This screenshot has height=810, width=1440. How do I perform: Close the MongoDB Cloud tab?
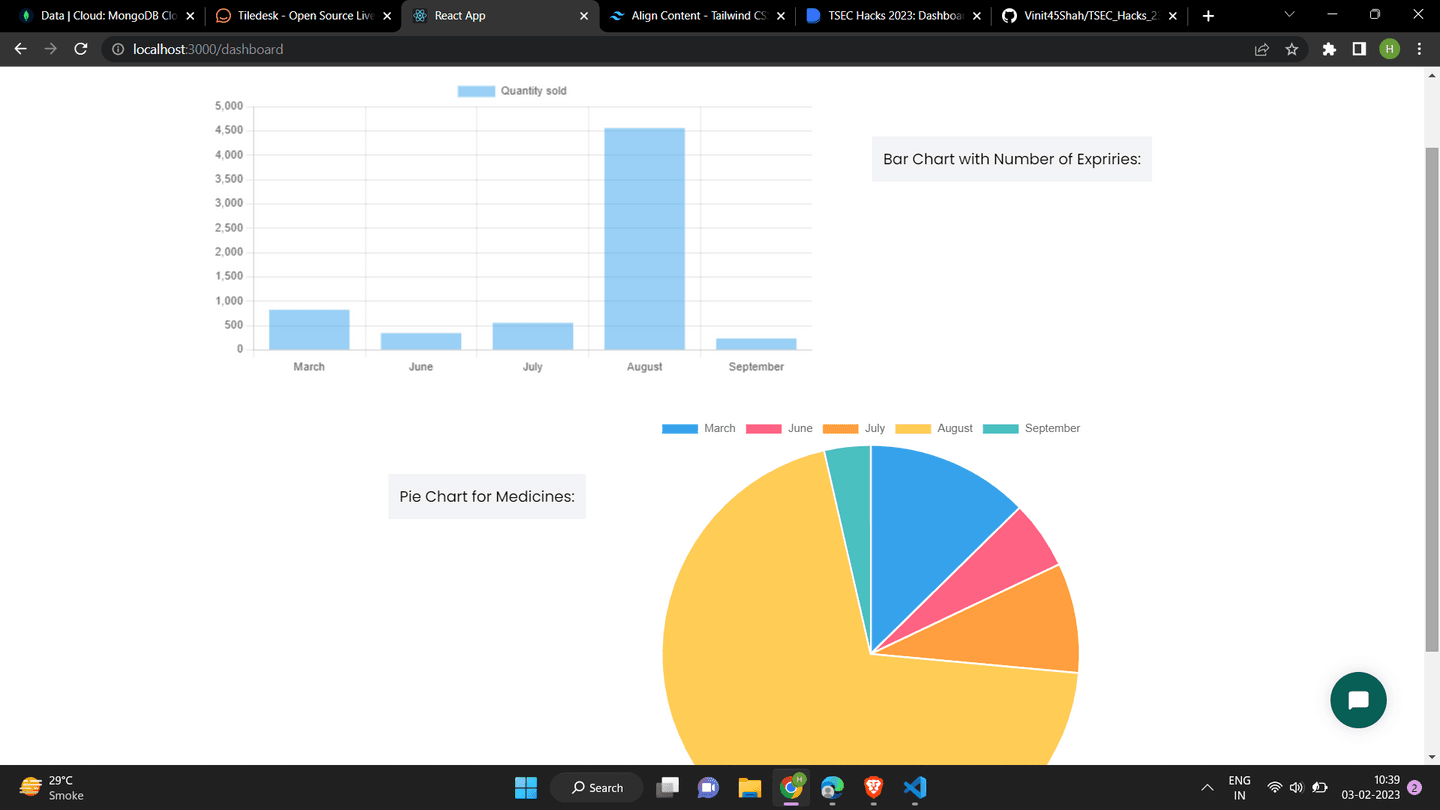click(x=190, y=16)
